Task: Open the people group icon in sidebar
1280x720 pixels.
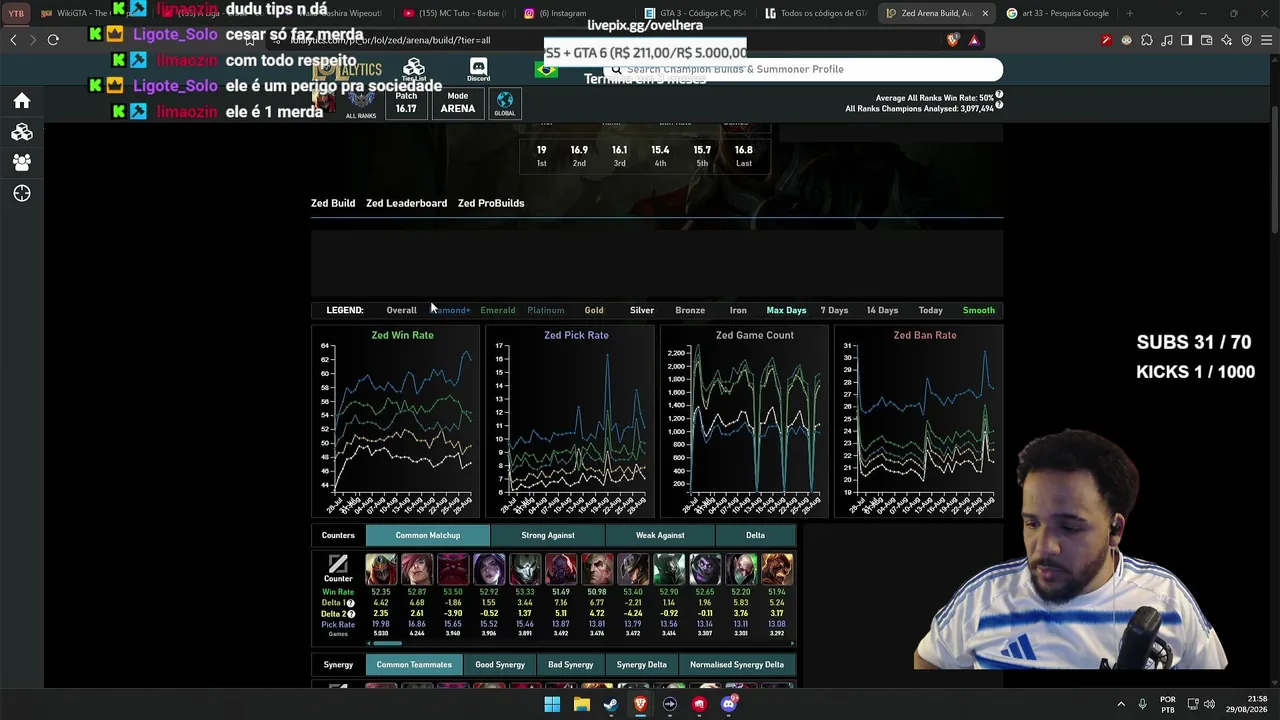Action: click(22, 162)
